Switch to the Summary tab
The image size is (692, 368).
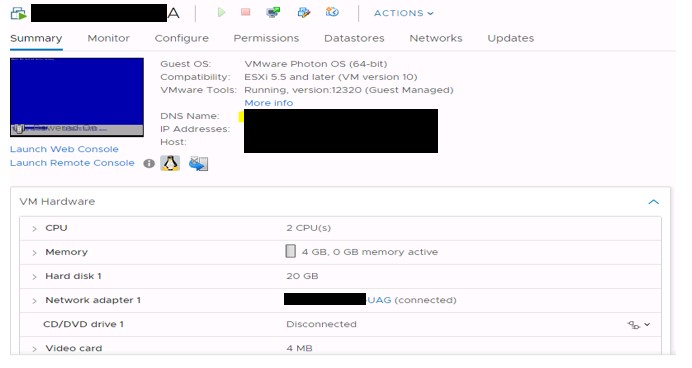coord(36,38)
